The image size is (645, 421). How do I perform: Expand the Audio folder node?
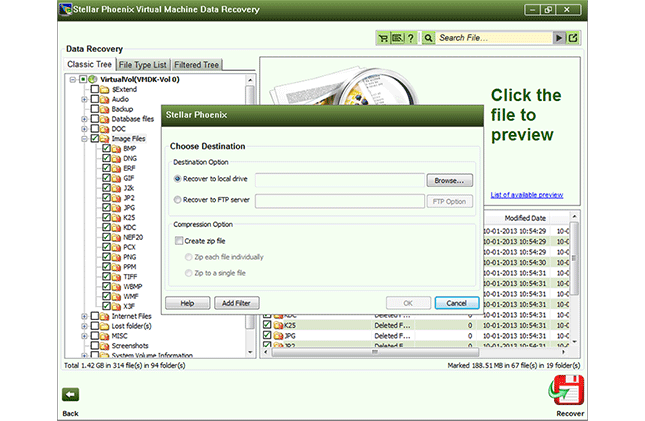tap(84, 99)
